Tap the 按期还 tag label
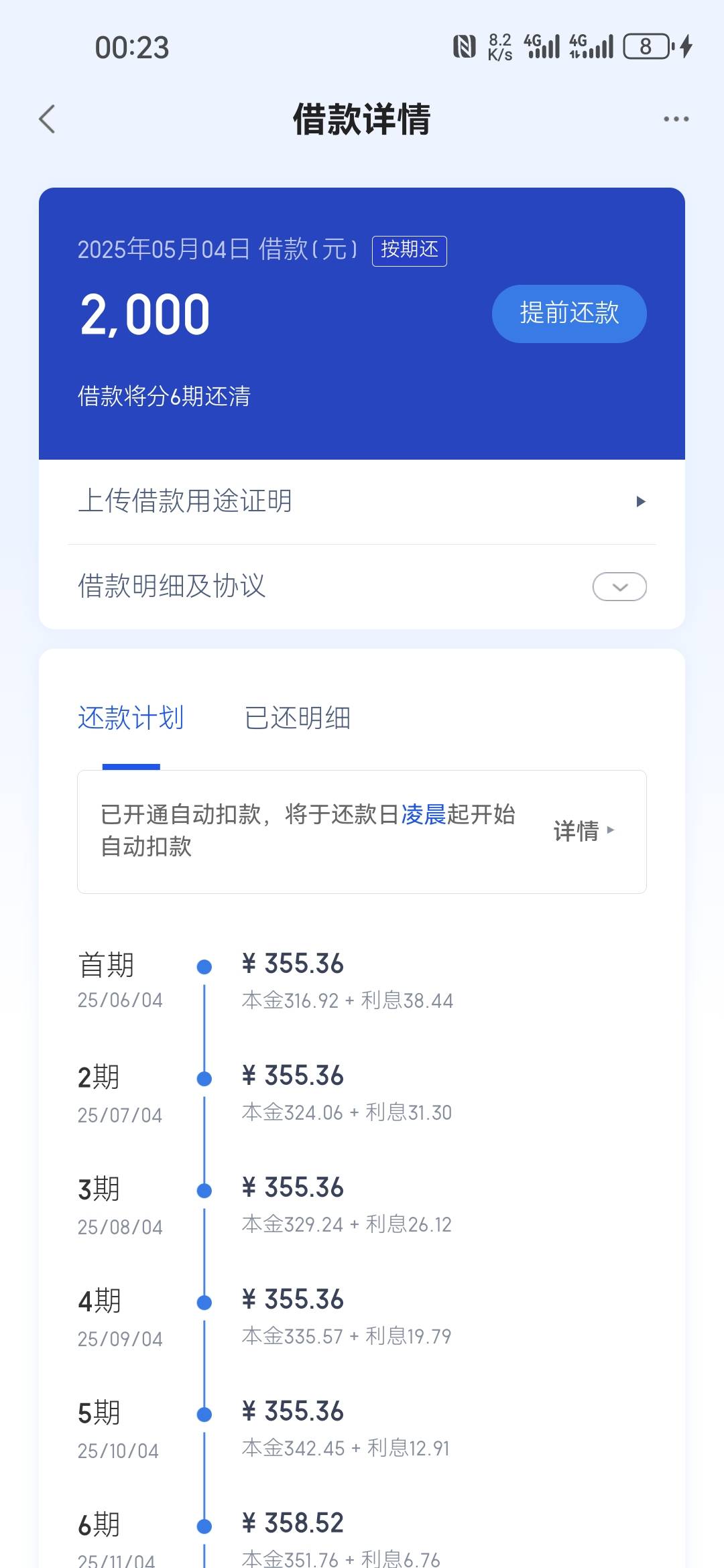The image size is (724, 1568). [x=410, y=251]
